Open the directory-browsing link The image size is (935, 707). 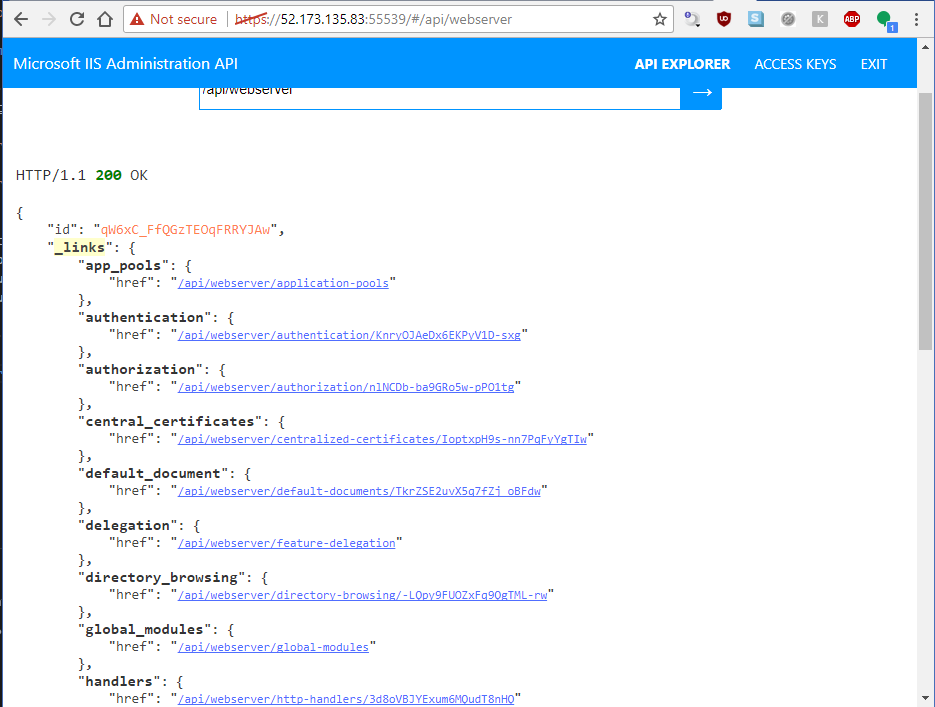click(x=362, y=594)
